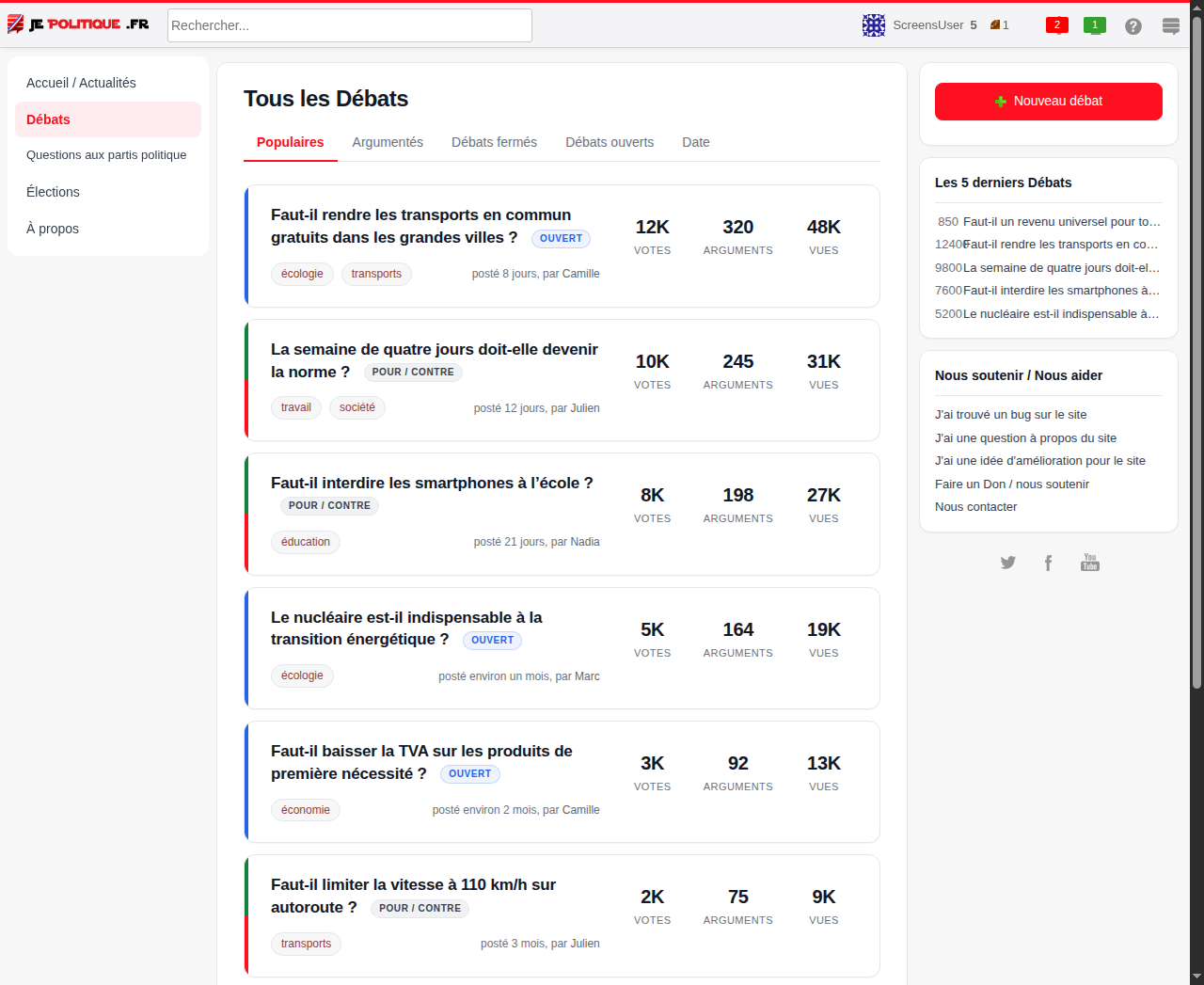Switch to the Débats ouverts tab
Screen dimensions: 1204x985
pos(610,142)
